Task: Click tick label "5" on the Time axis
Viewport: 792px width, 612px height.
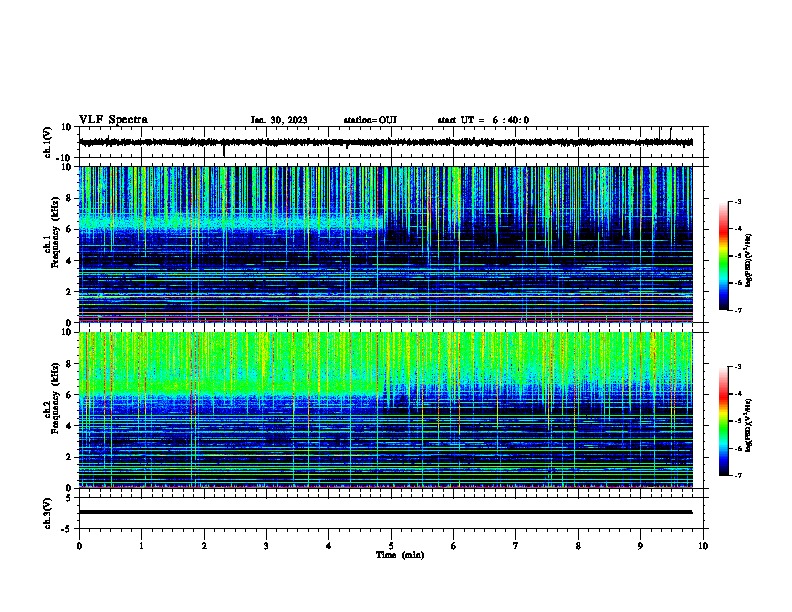Action: [x=391, y=546]
